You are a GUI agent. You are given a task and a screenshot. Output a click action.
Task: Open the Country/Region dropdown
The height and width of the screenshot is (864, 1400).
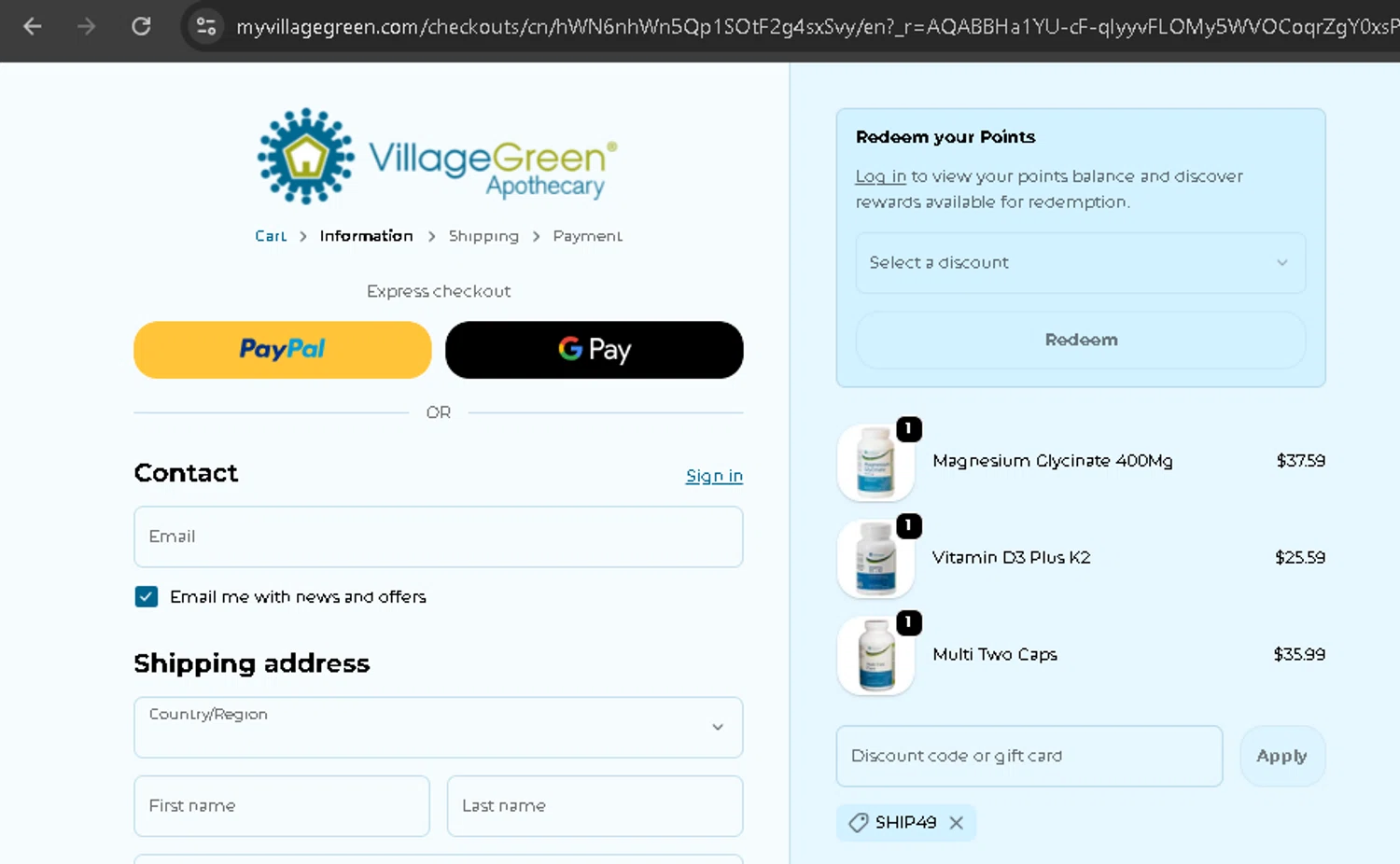point(439,727)
